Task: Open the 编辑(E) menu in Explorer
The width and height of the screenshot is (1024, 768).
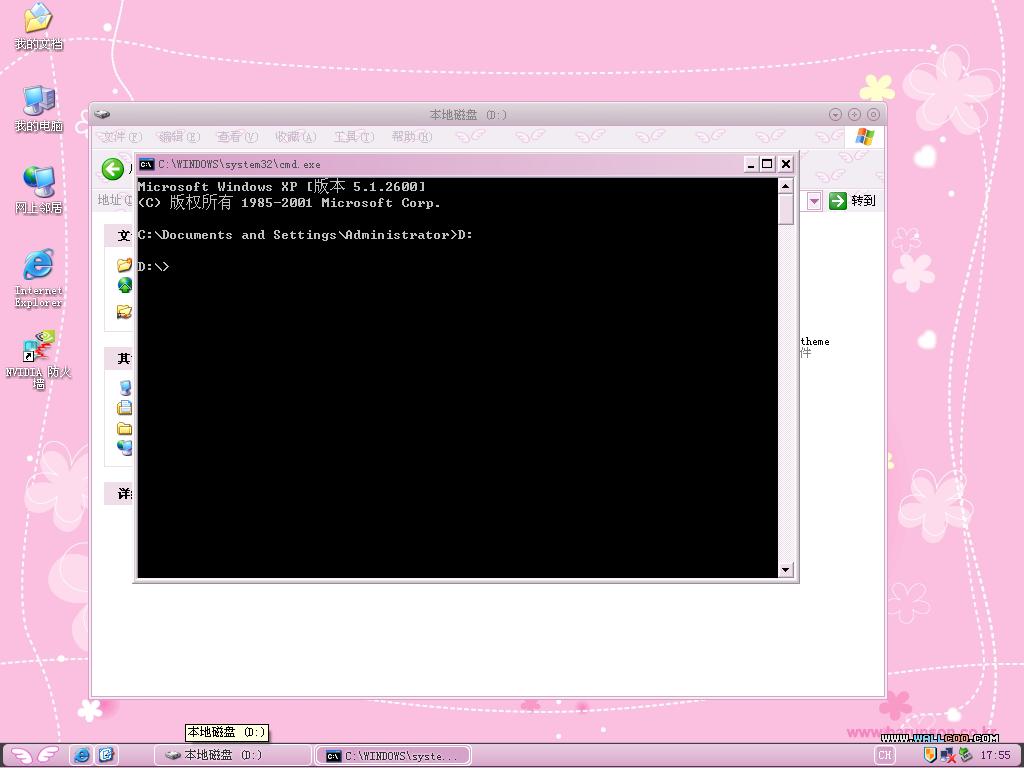Action: coord(179,136)
